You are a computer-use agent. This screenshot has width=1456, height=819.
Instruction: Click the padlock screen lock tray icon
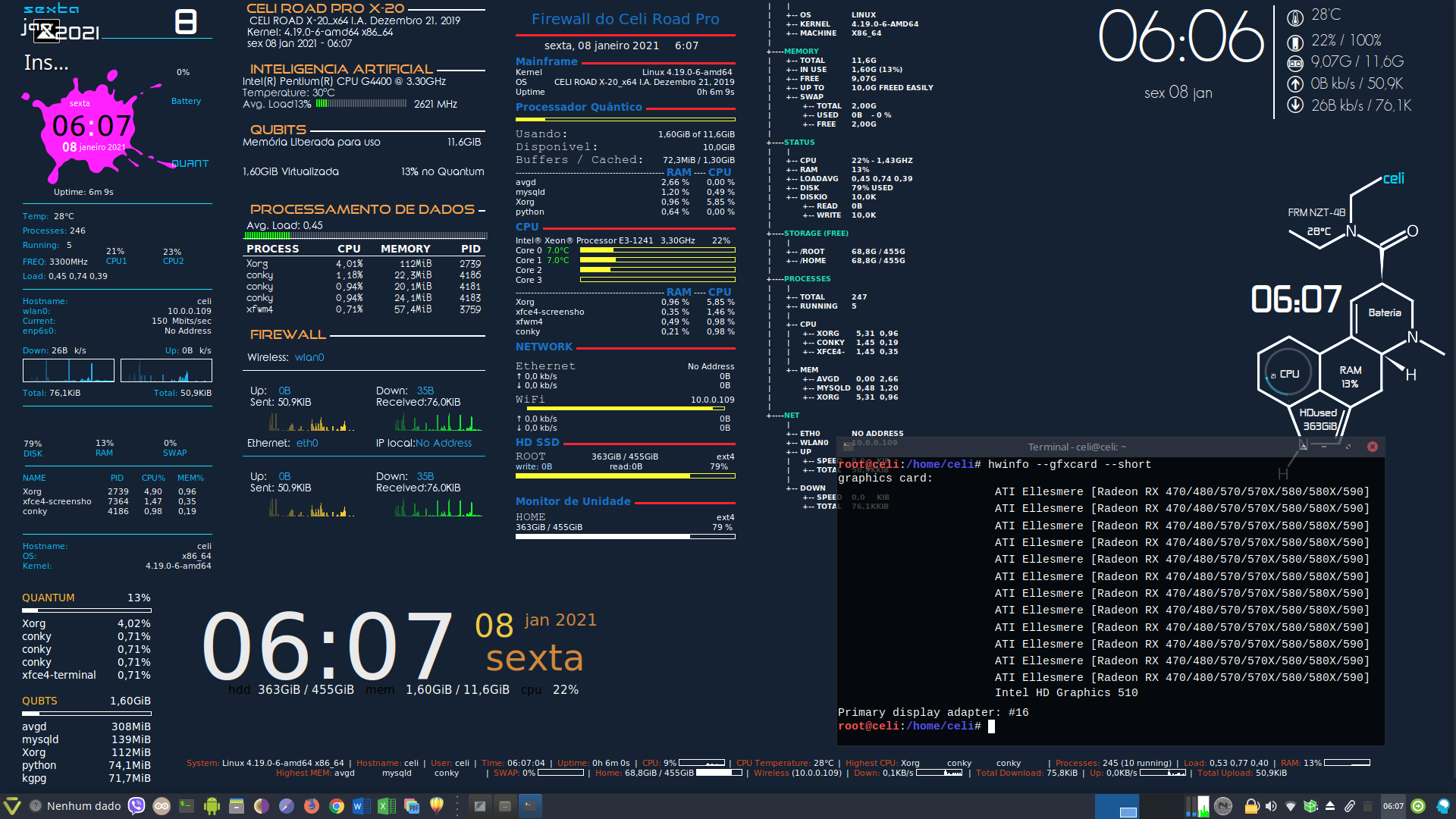1251,806
